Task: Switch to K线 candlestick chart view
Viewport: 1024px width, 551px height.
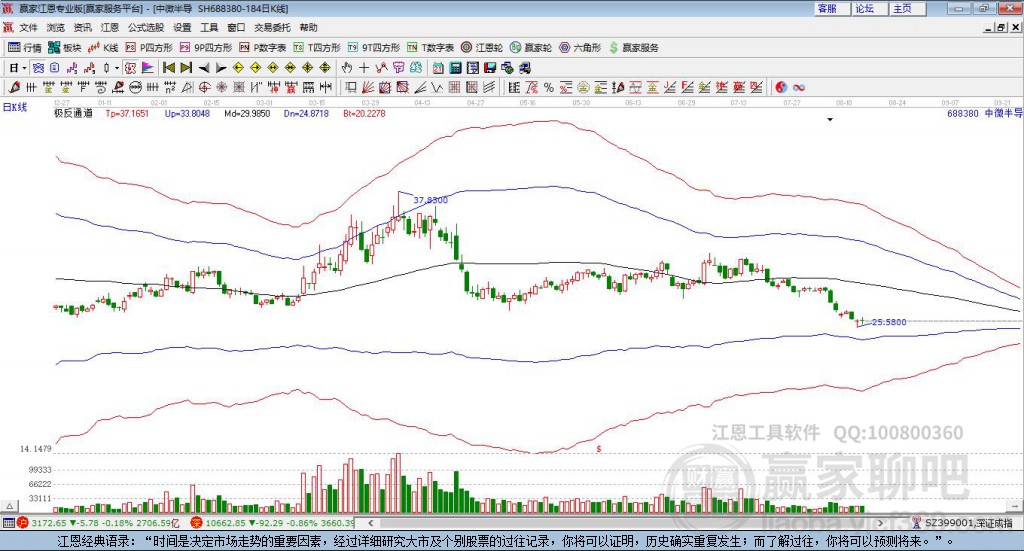Action: pos(103,47)
